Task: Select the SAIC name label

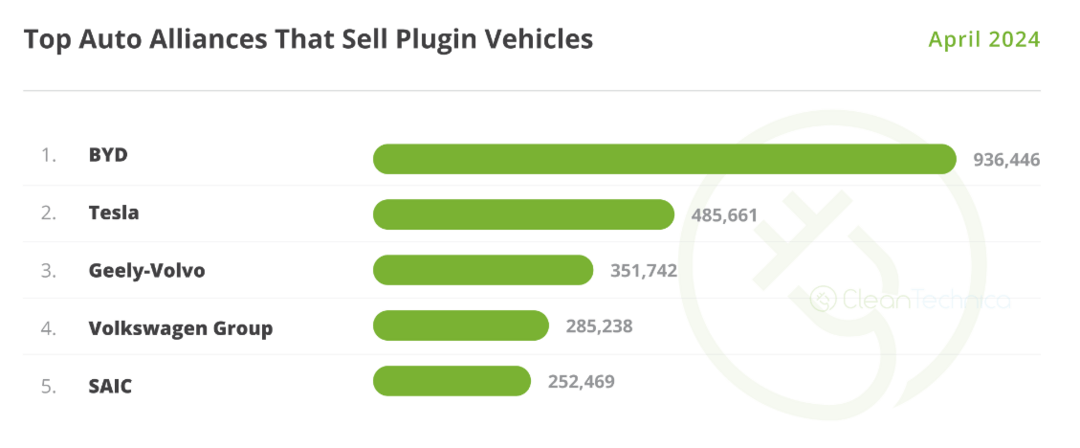Action: pos(110,386)
